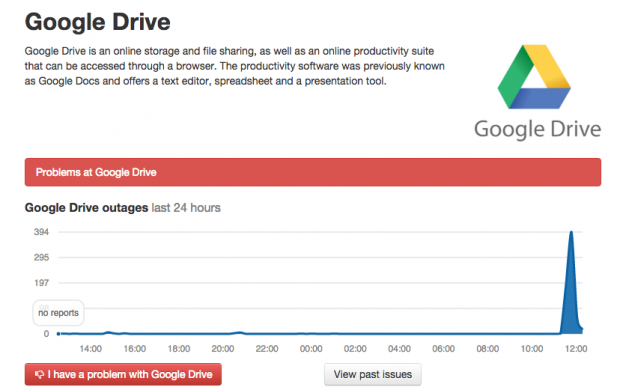Click the 00:00 time axis label
This screenshot has height=390, width=620.
[311, 349]
